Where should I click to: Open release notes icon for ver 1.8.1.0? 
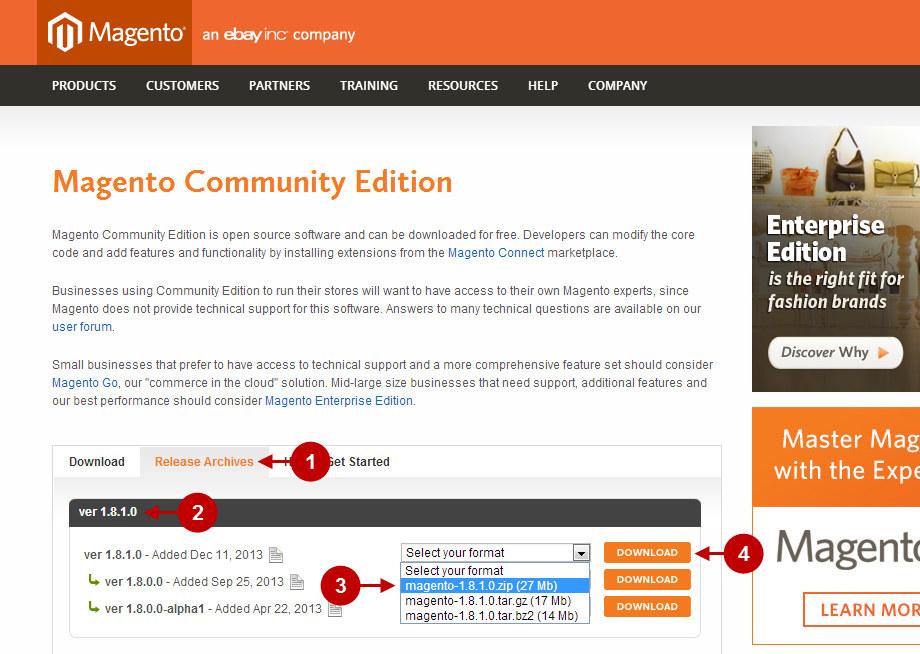[x=276, y=555]
